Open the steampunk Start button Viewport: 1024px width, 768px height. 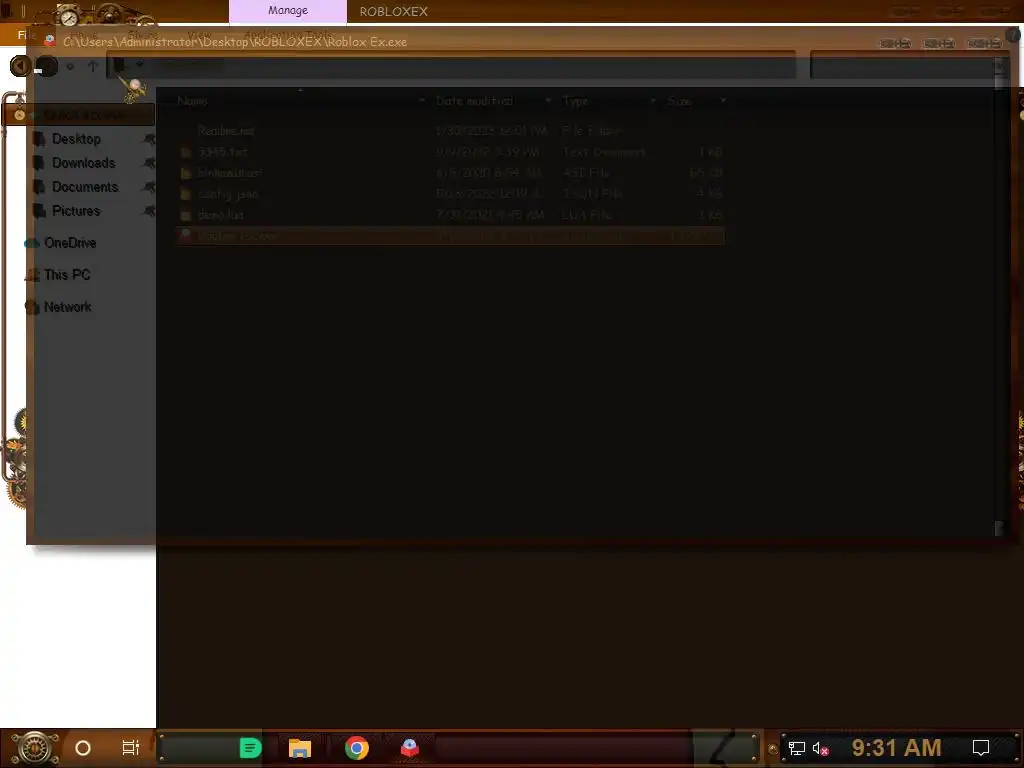(35, 748)
